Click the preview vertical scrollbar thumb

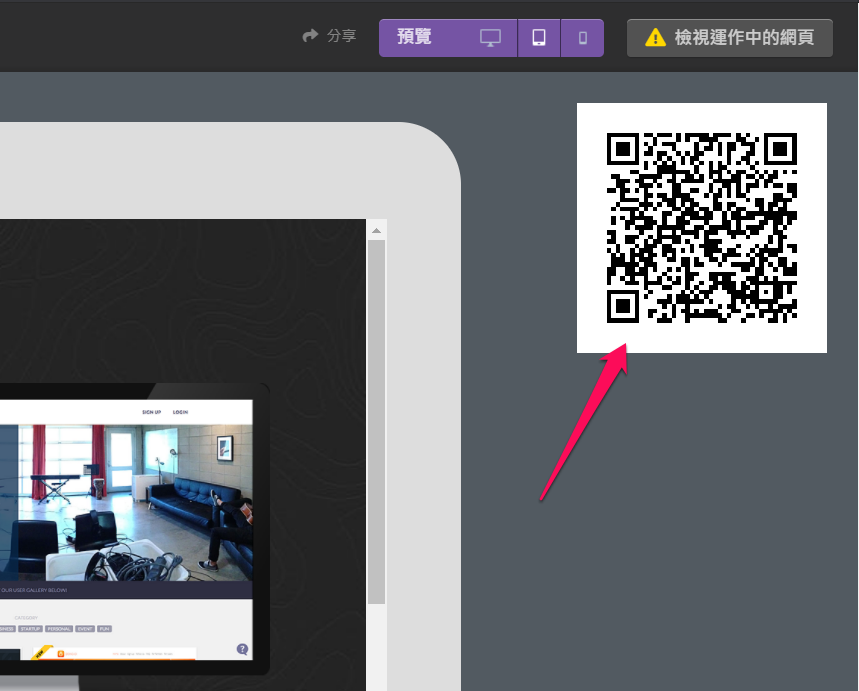coord(376,422)
